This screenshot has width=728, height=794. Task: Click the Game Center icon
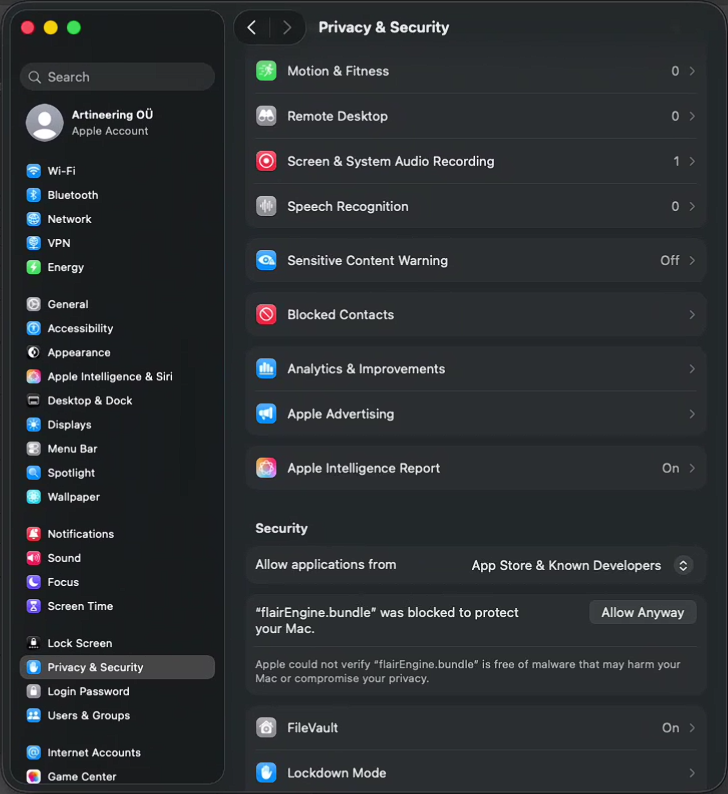coord(33,777)
